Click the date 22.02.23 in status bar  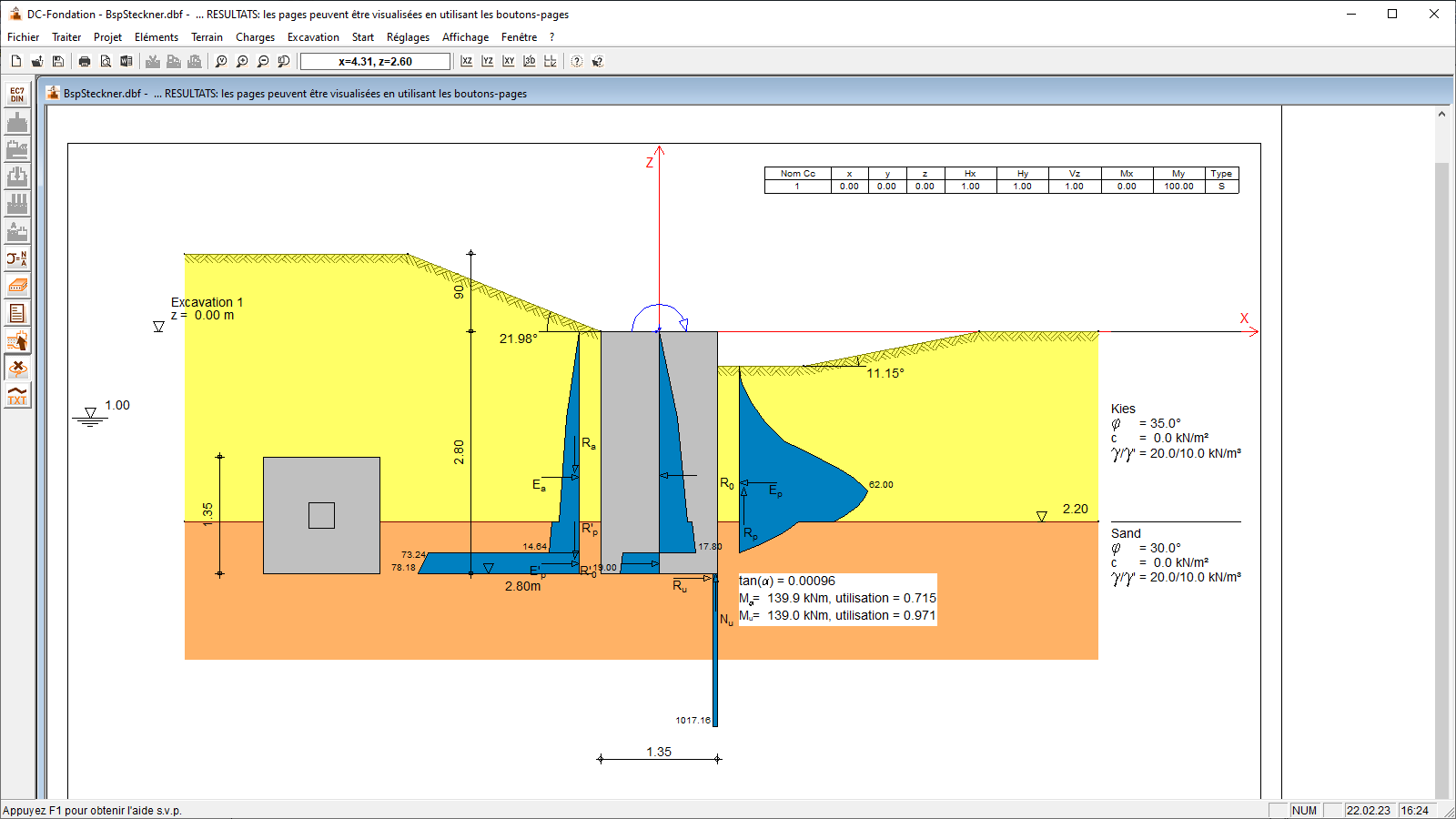pos(1369,810)
